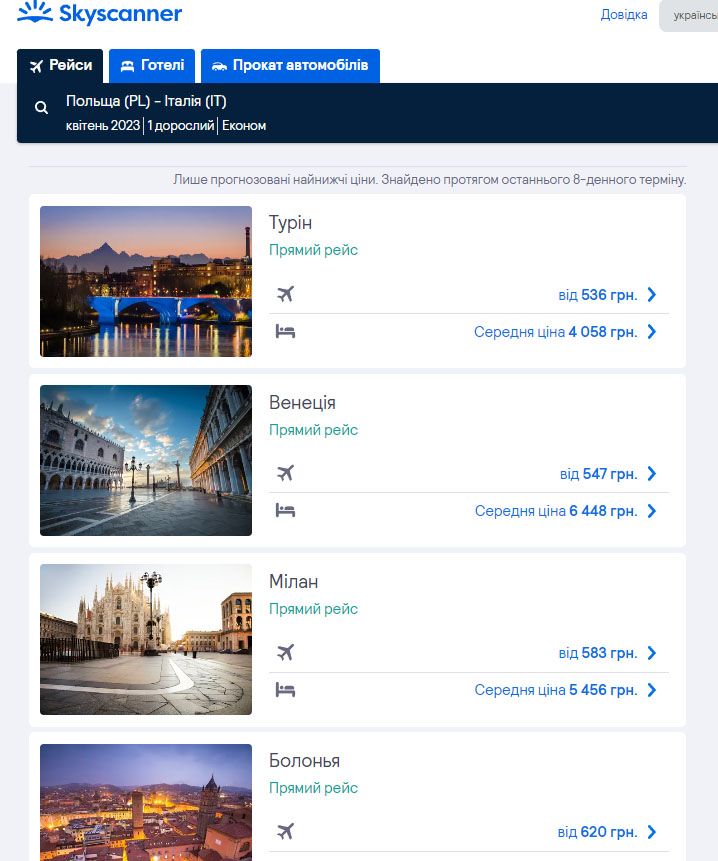This screenshot has width=718, height=861.
Task: Click the search magnifier icon
Action: 41,108
